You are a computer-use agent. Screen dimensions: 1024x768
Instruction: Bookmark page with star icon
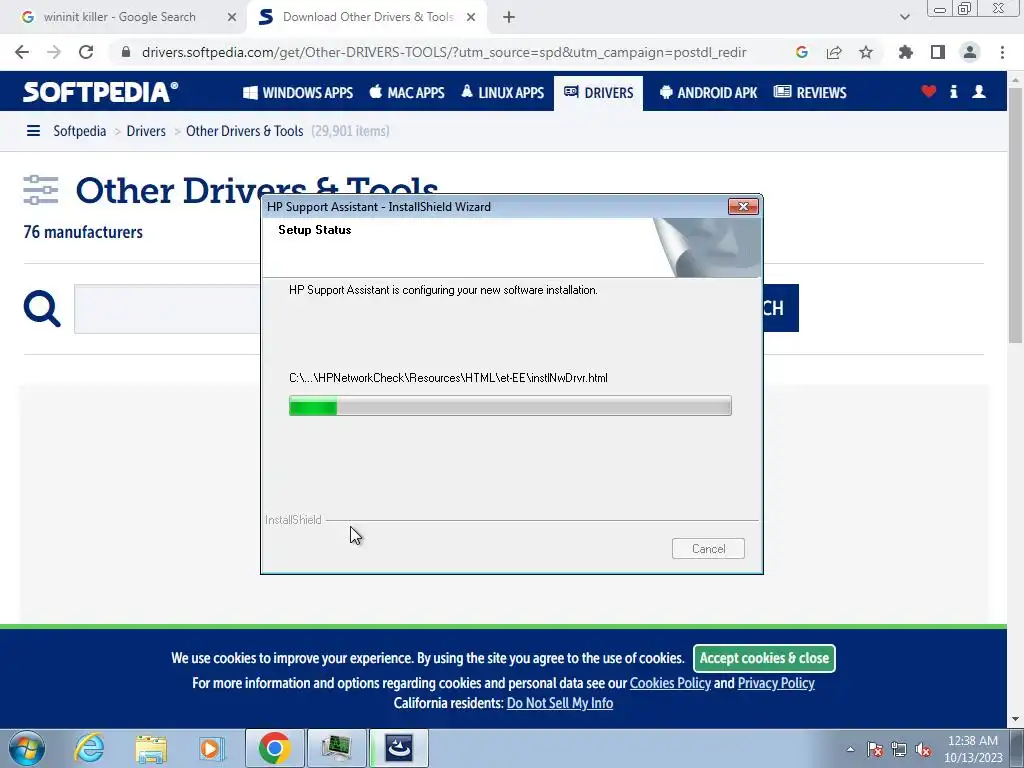point(866,52)
